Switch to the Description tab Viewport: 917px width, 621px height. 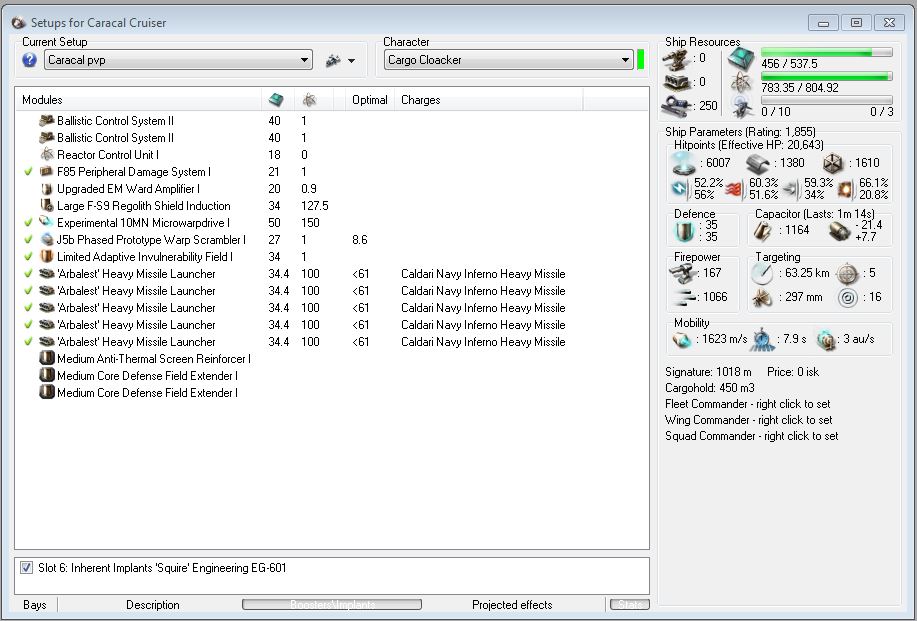click(153, 605)
